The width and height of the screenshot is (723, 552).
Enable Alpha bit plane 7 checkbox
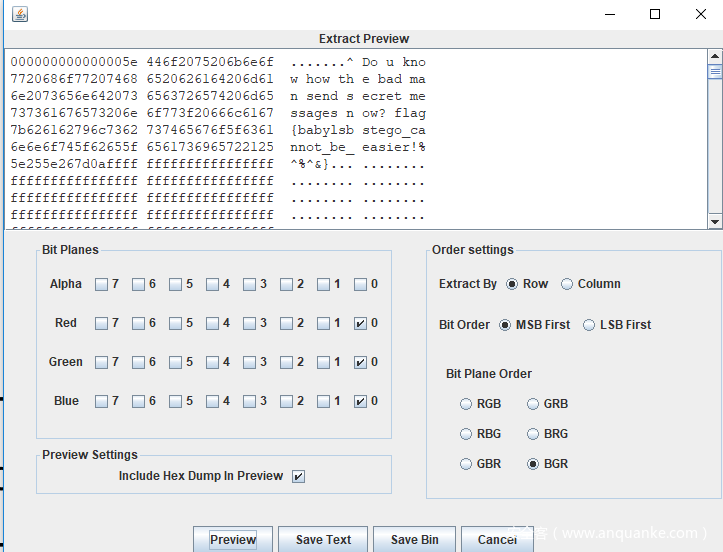[x=102, y=284]
